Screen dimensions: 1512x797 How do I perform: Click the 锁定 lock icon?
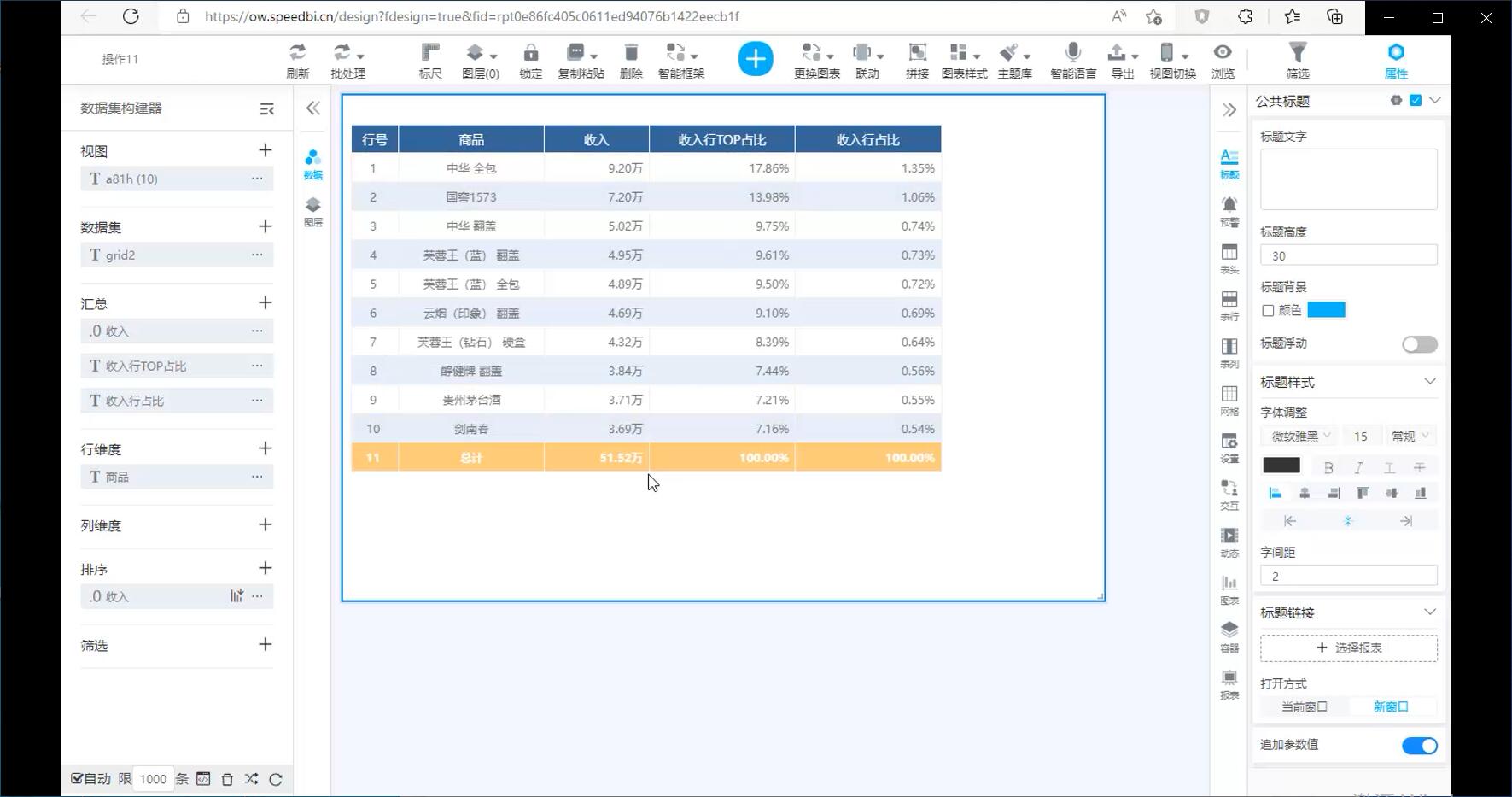tap(530, 53)
